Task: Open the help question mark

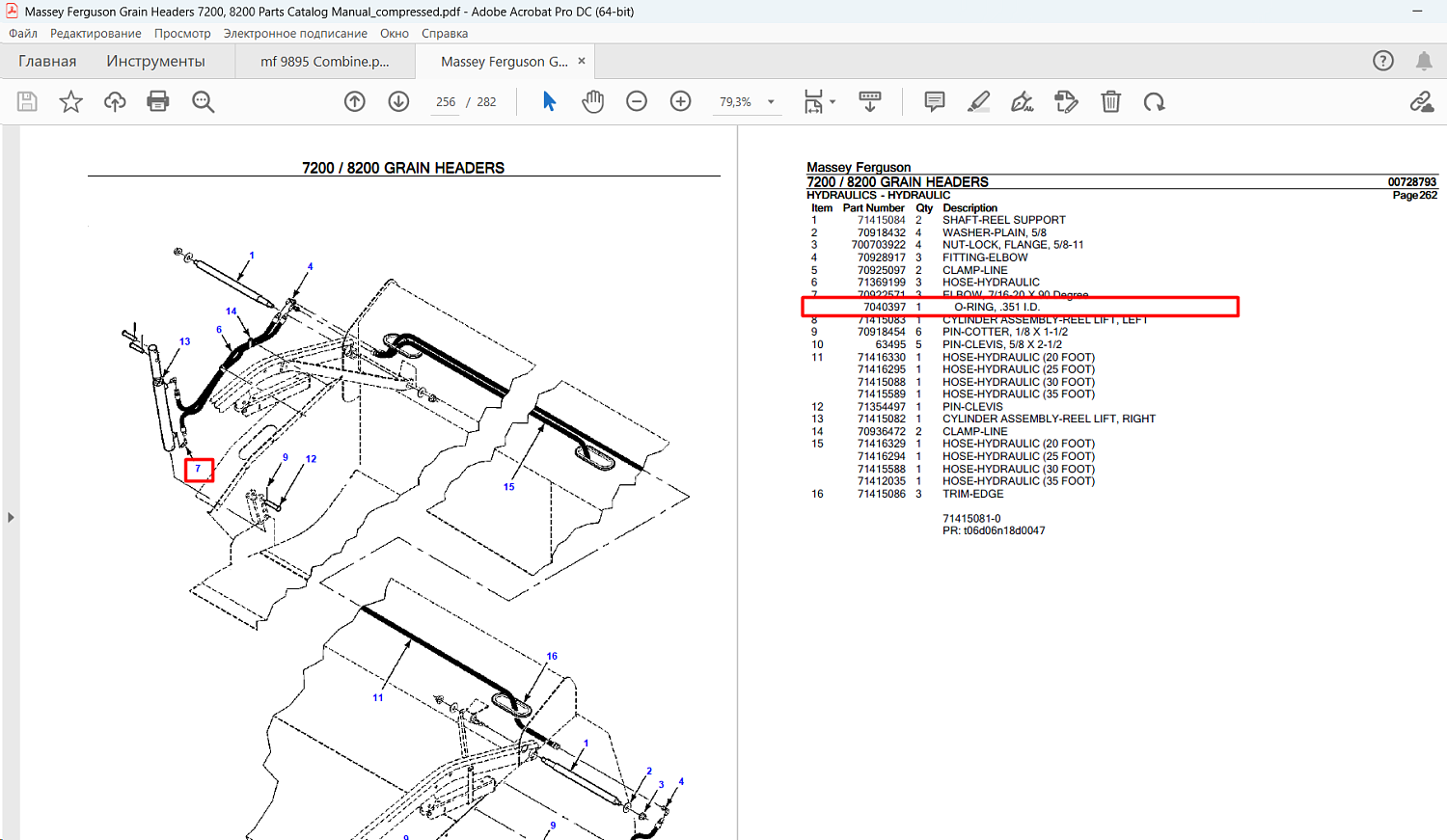Action: (1383, 61)
